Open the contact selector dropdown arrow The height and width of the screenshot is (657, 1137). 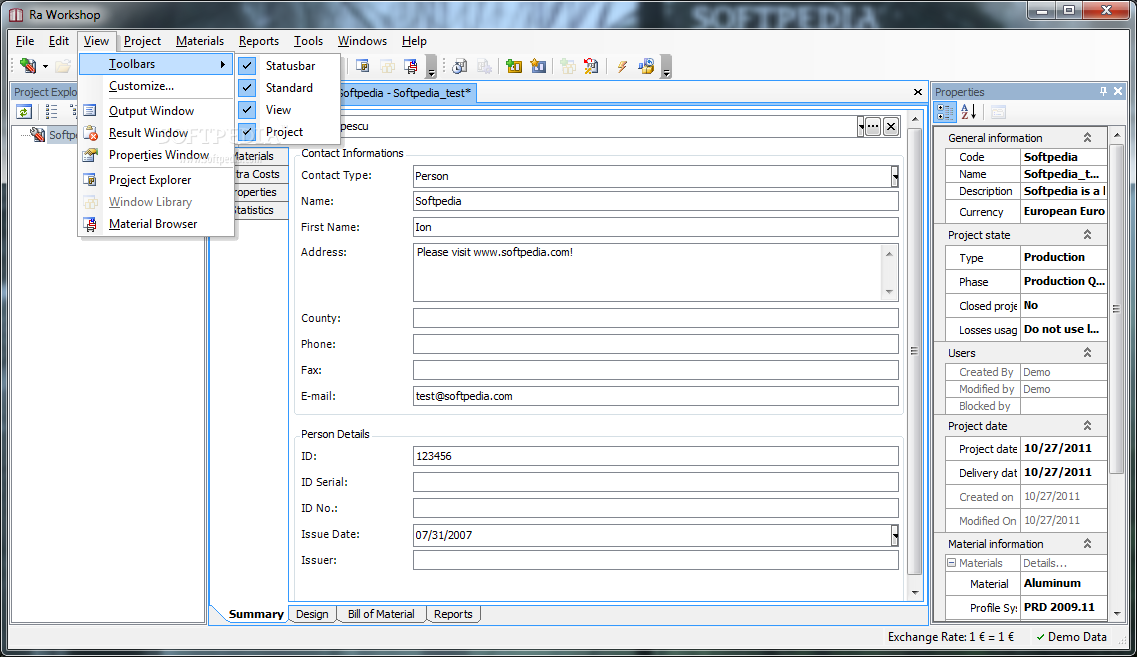(x=861, y=126)
